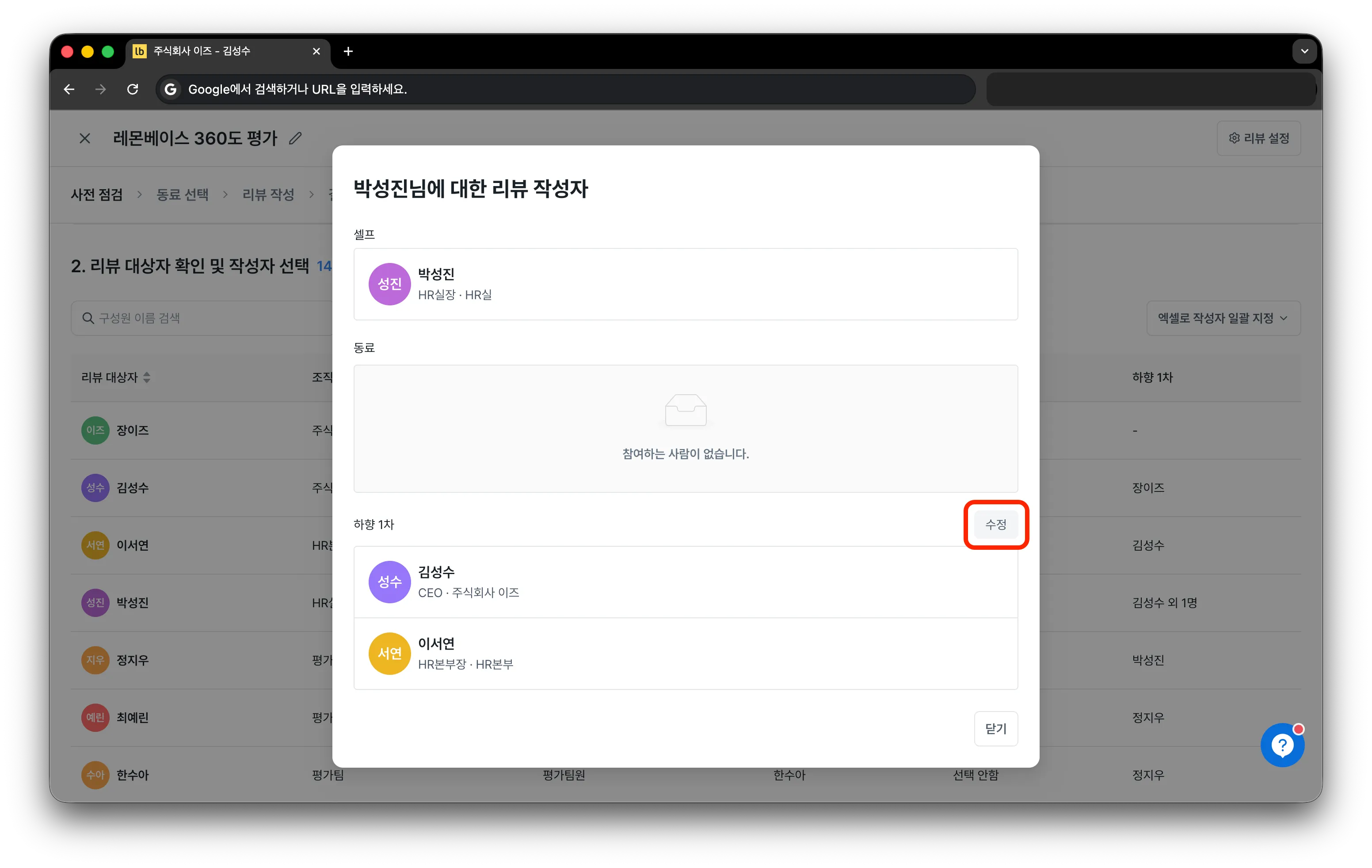Select the 리뷰 작성 step
The image size is (1372, 868).
coord(268,194)
